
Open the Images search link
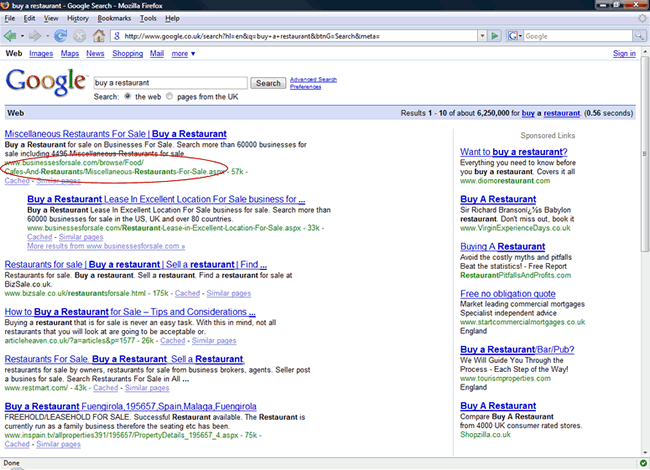pyautogui.click(x=41, y=53)
